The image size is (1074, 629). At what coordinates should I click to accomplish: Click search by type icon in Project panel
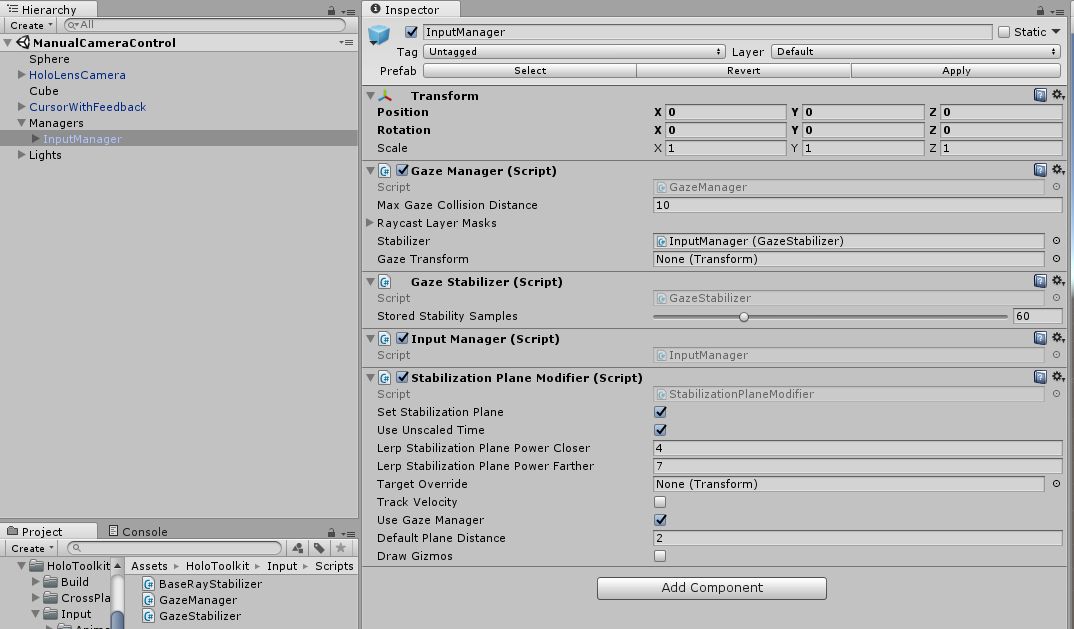point(298,548)
